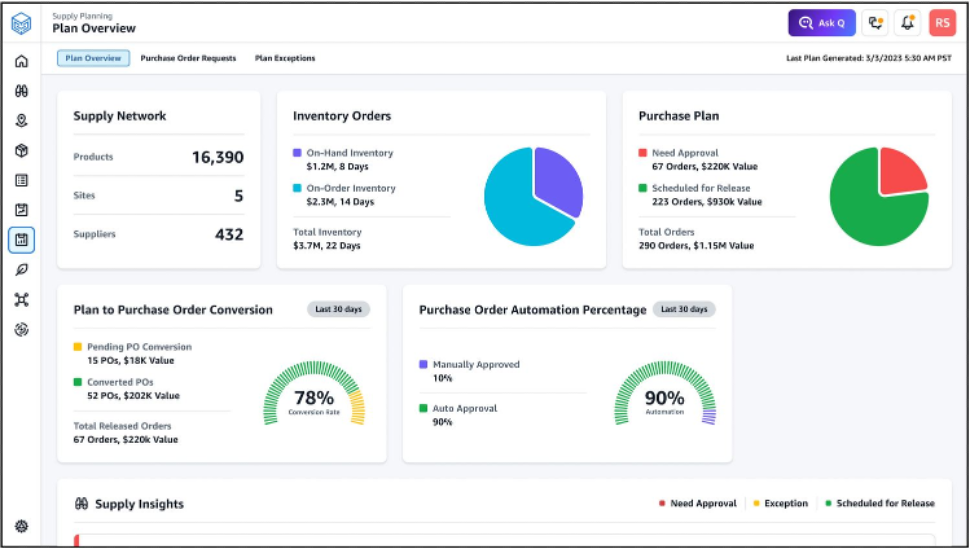Image resolution: width=970 pixels, height=550 pixels.
Task: Click the Purchase Order Automation Percentage title
Action: coord(533,310)
